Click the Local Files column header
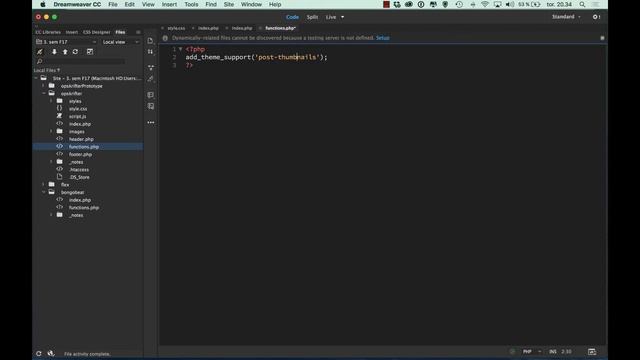Image resolution: width=640 pixels, height=360 pixels. (47, 70)
